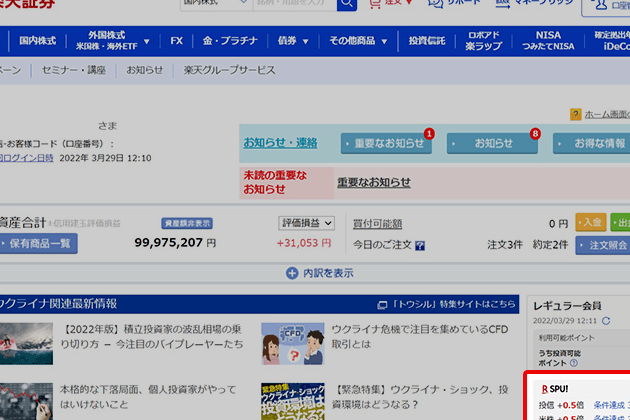Open 楽天グループサービス submenu item

(229, 70)
